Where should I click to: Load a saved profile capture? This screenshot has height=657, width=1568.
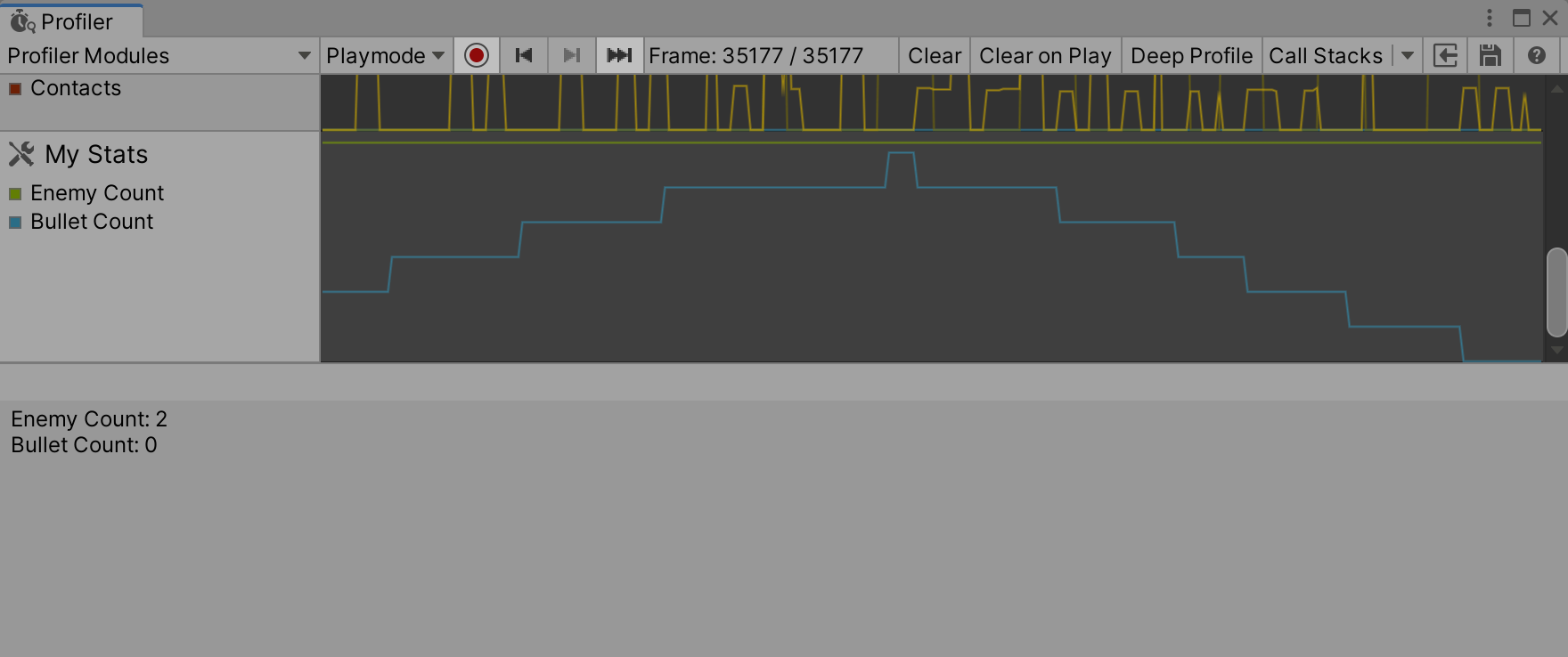(1445, 54)
